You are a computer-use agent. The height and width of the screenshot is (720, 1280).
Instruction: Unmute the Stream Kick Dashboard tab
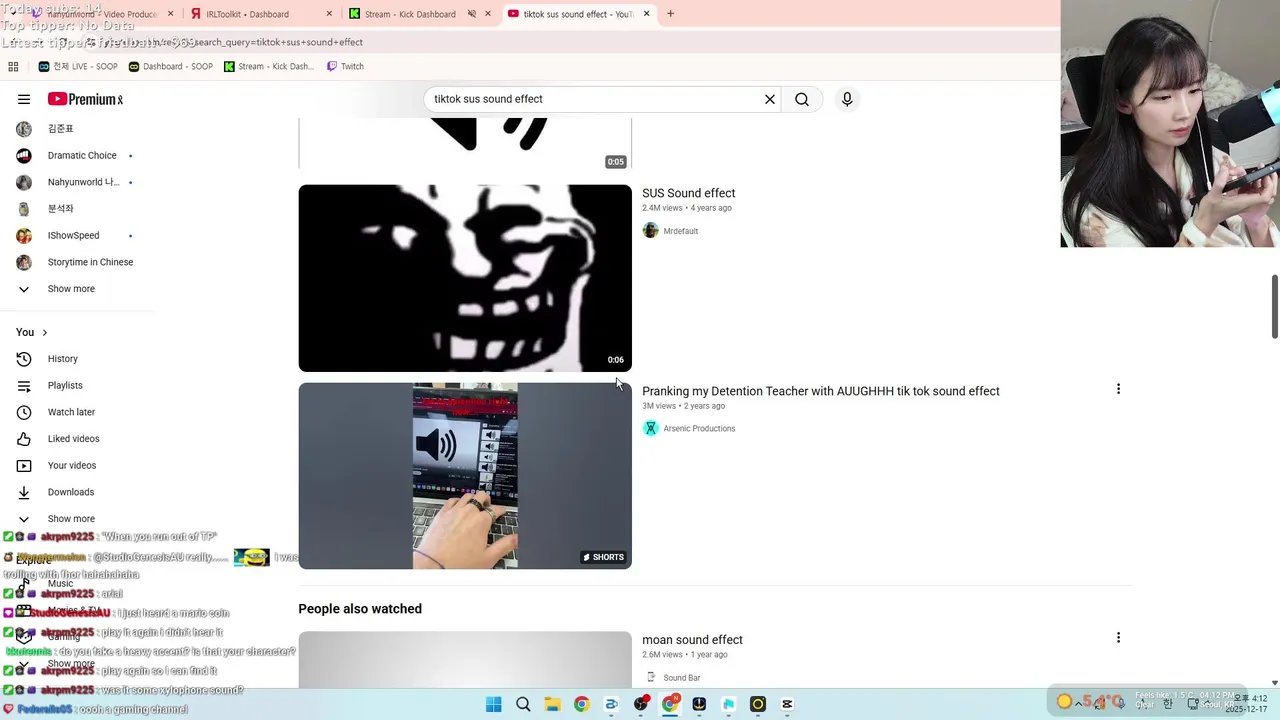[471, 14]
